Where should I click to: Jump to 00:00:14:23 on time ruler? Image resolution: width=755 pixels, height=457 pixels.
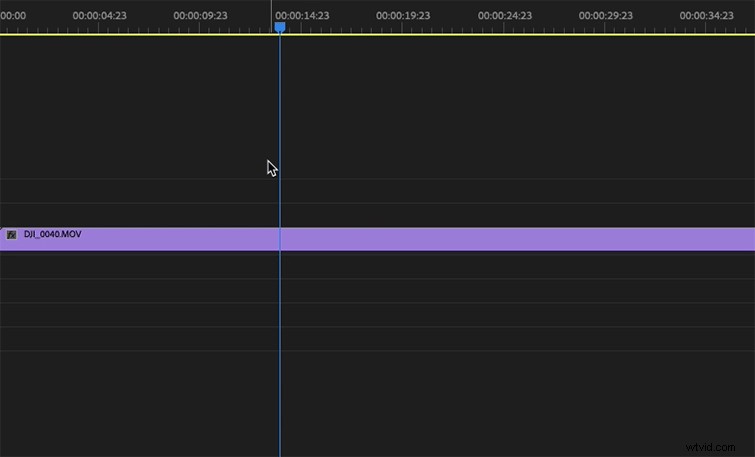302,15
